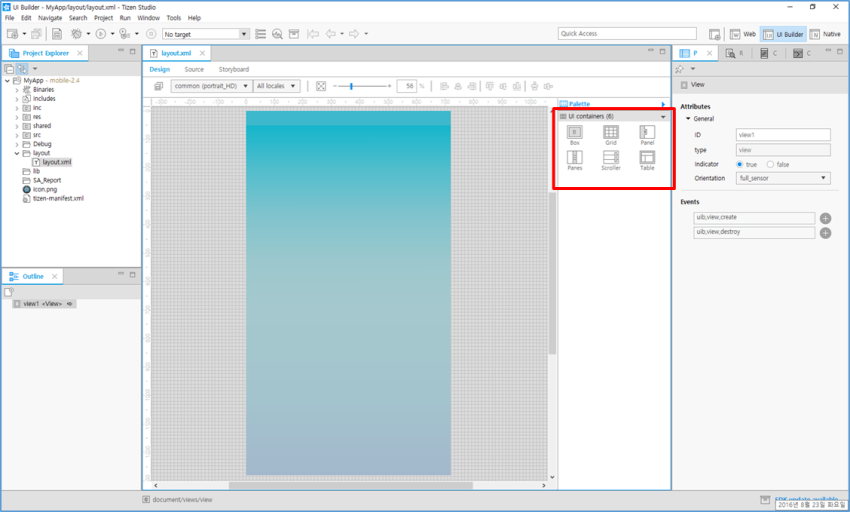Choose the Panel container icon
This screenshot has height=512, width=850.
[x=647, y=133]
